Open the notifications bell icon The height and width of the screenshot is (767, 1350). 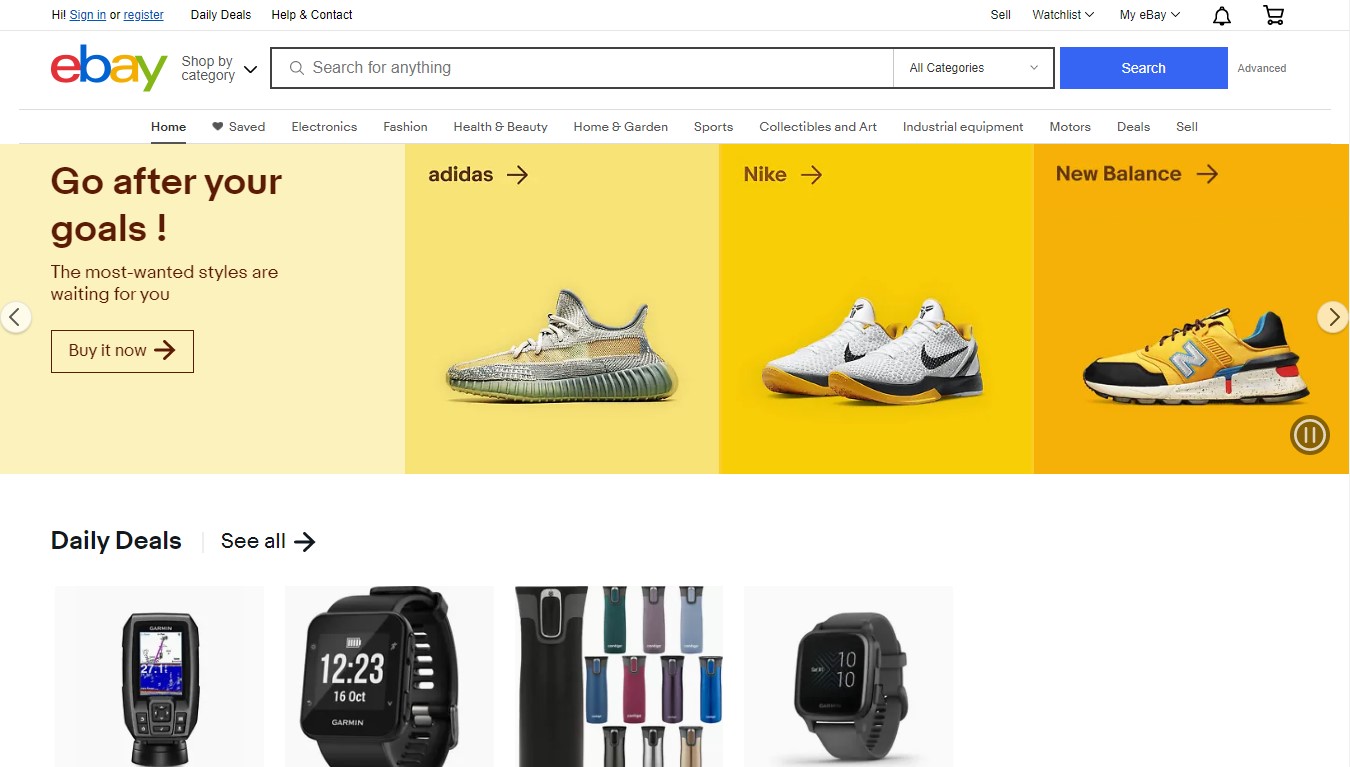point(1222,15)
